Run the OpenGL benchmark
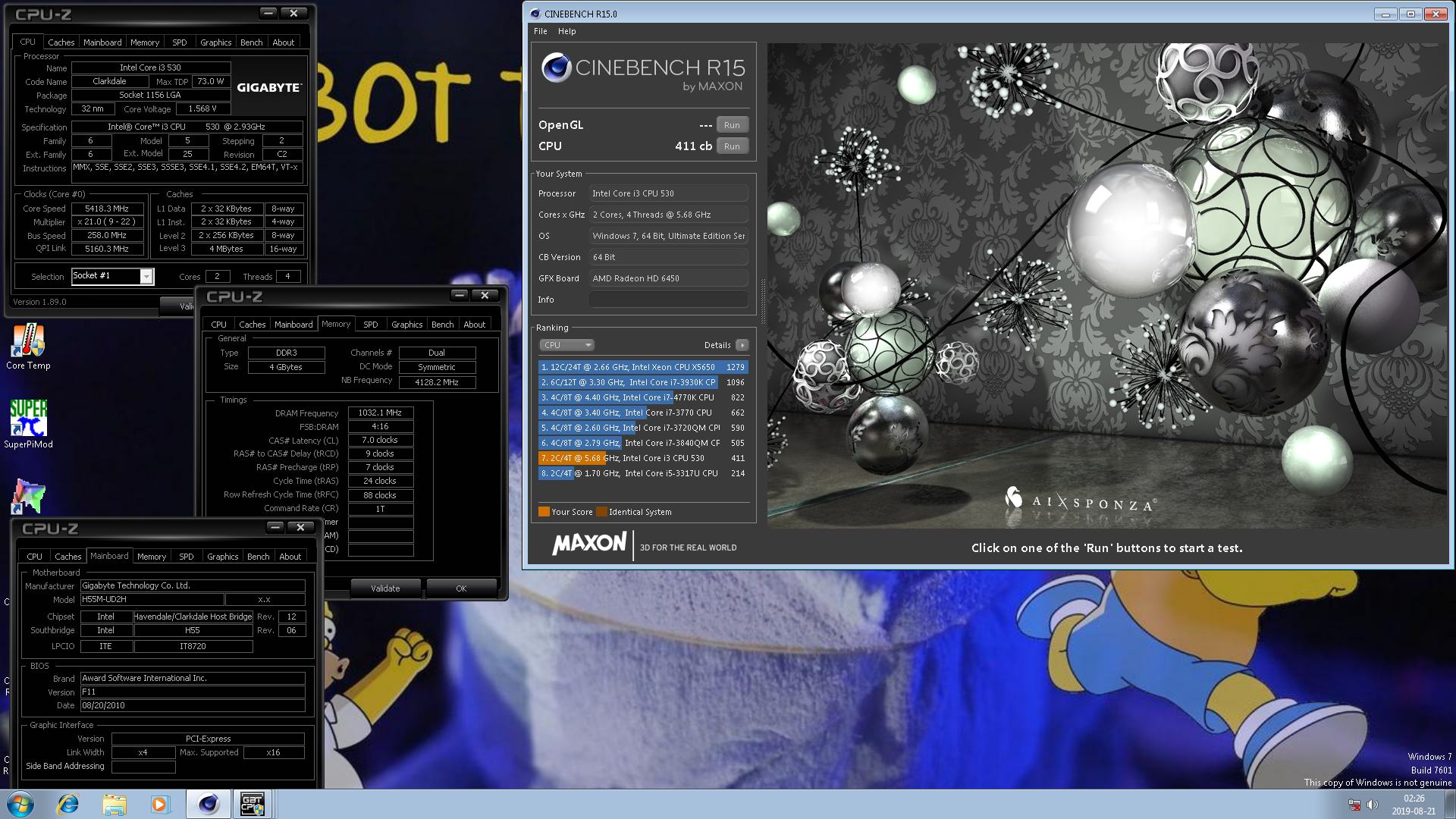1456x819 pixels. [732, 125]
